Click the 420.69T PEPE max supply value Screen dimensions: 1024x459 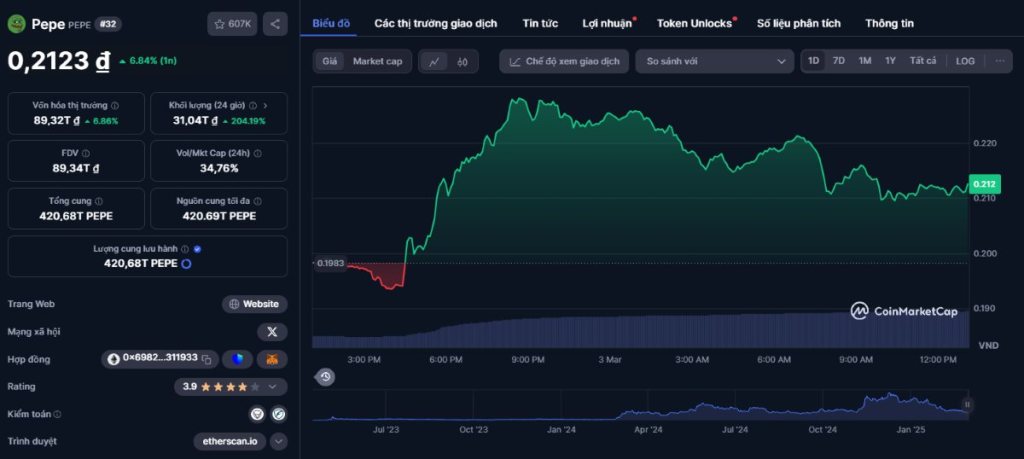[219, 216]
